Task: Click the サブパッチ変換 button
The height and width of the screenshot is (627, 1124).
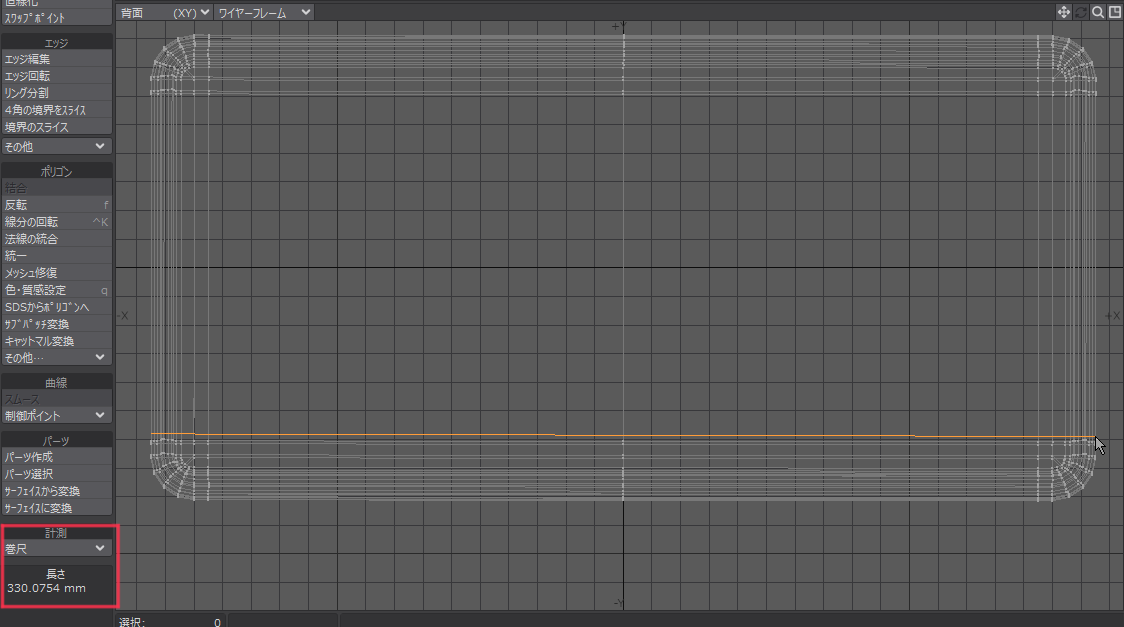Action: pyautogui.click(x=57, y=324)
